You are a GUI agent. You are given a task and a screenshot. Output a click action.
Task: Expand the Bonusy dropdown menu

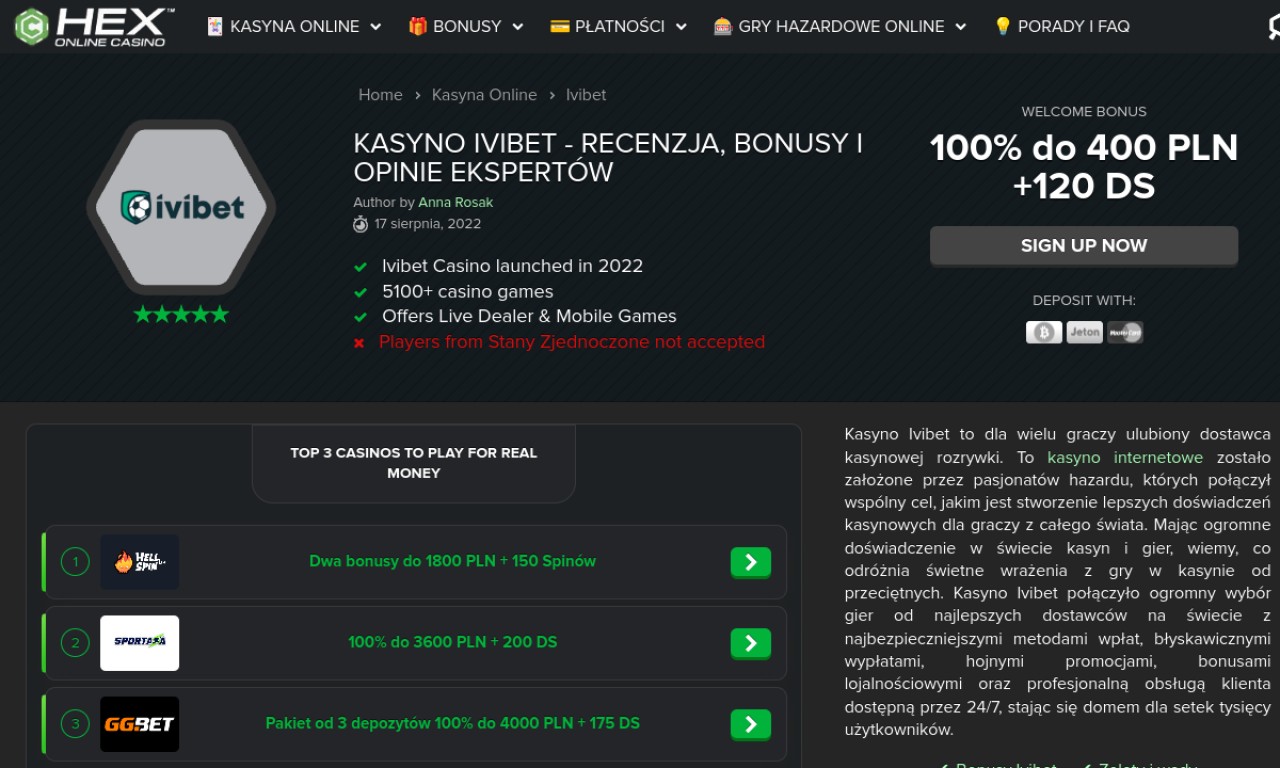click(x=466, y=27)
